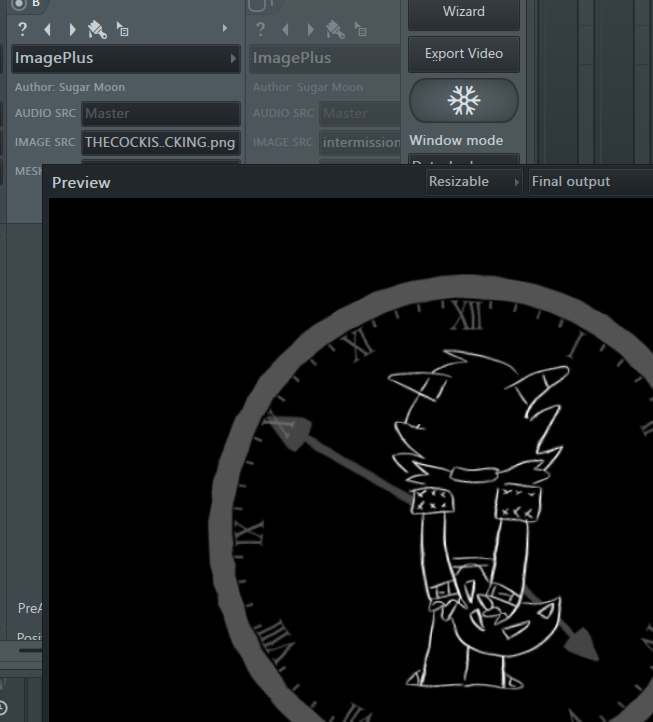Image resolution: width=653 pixels, height=722 pixels.
Task: Open the Window mode dropdown below its label
Action: (x=464, y=159)
